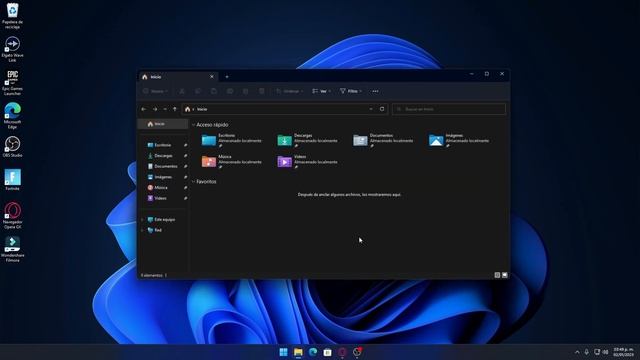Open the Filtro dropdown

pyautogui.click(x=351, y=91)
